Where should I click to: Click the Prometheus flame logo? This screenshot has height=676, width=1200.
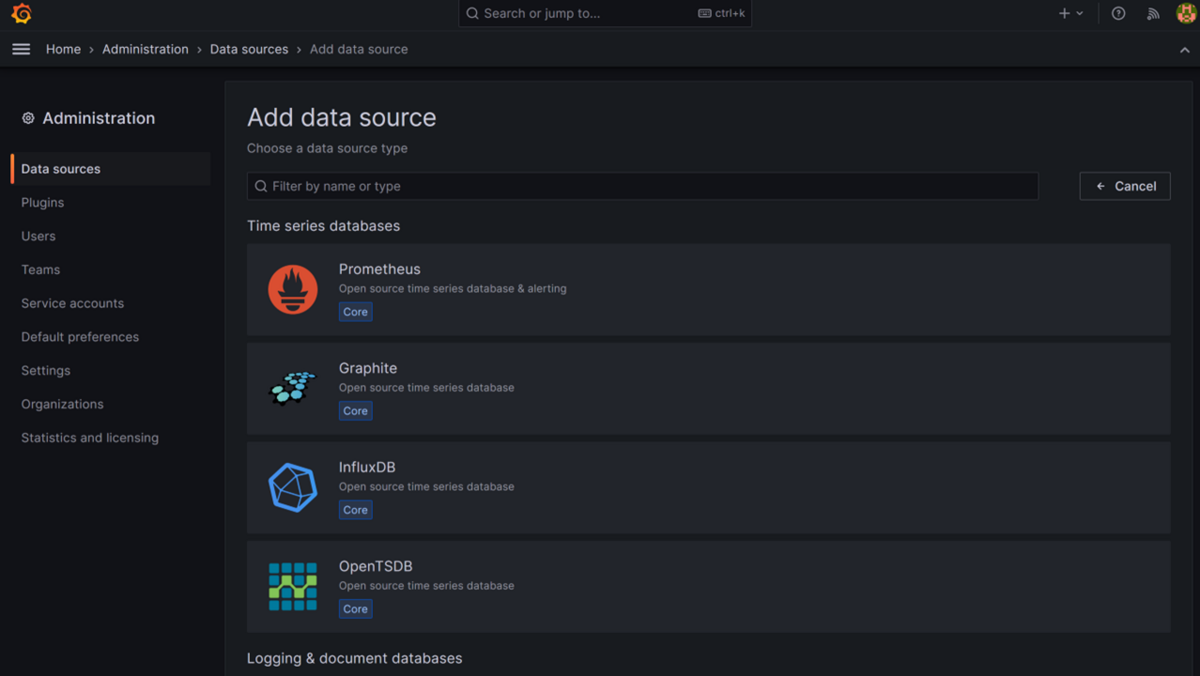tap(293, 289)
